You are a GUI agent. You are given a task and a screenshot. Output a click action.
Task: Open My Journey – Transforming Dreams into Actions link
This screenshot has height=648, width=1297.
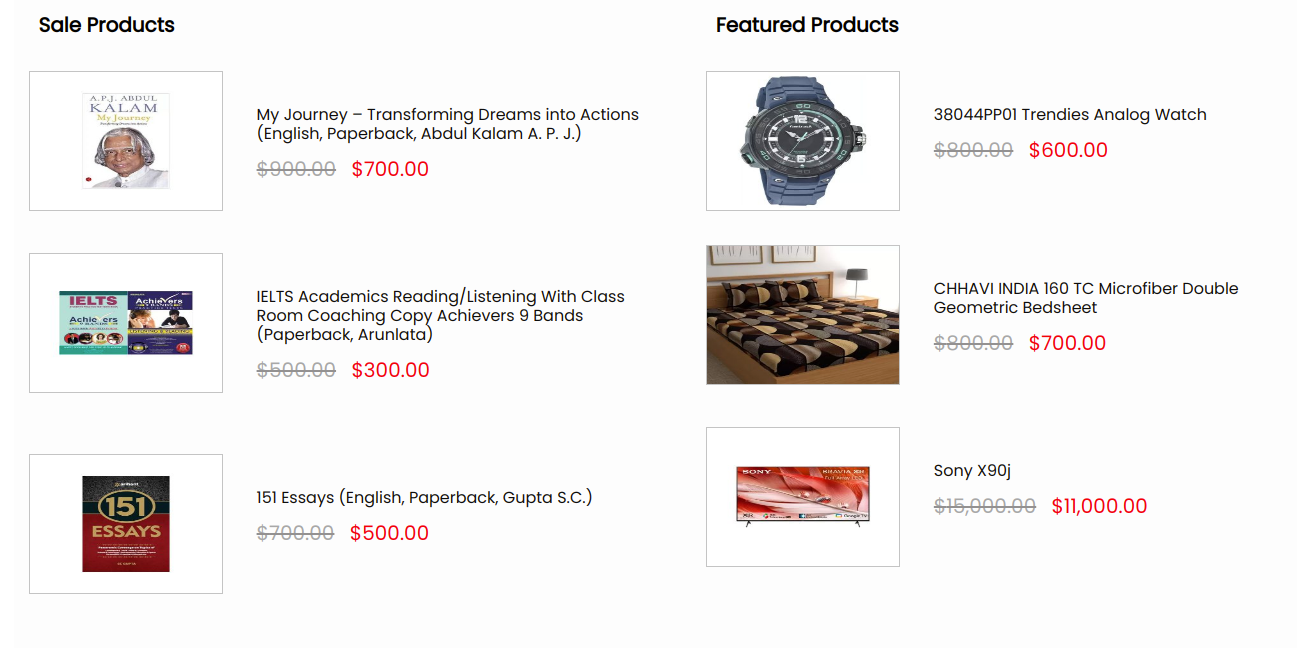click(x=447, y=124)
